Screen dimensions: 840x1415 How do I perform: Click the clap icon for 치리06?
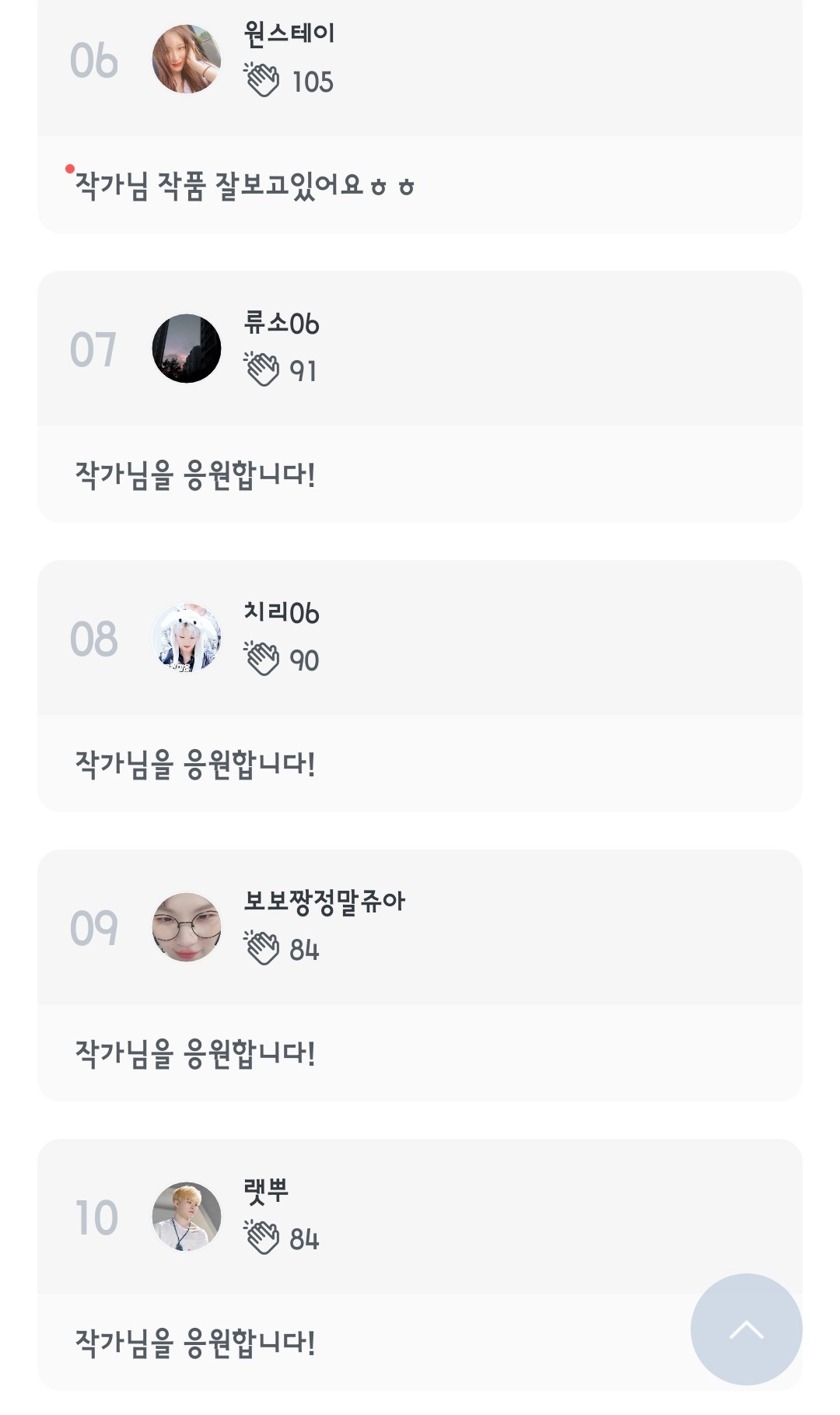point(262,659)
